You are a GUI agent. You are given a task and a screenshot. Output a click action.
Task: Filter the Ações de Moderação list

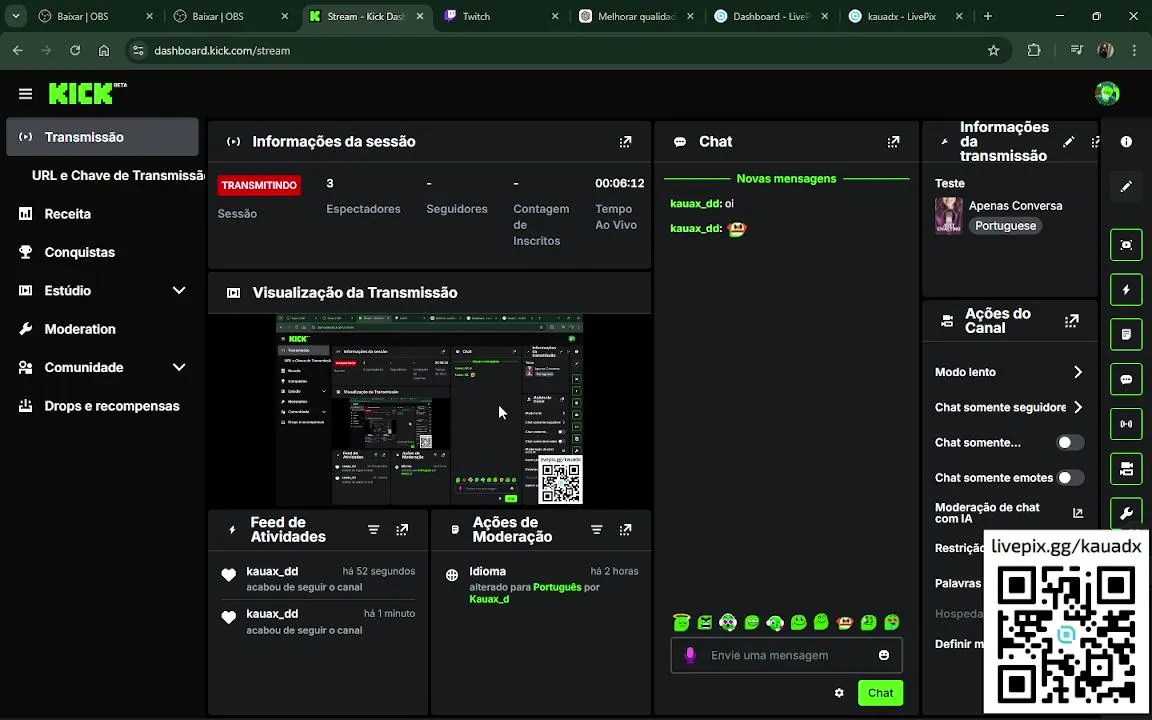click(x=597, y=530)
